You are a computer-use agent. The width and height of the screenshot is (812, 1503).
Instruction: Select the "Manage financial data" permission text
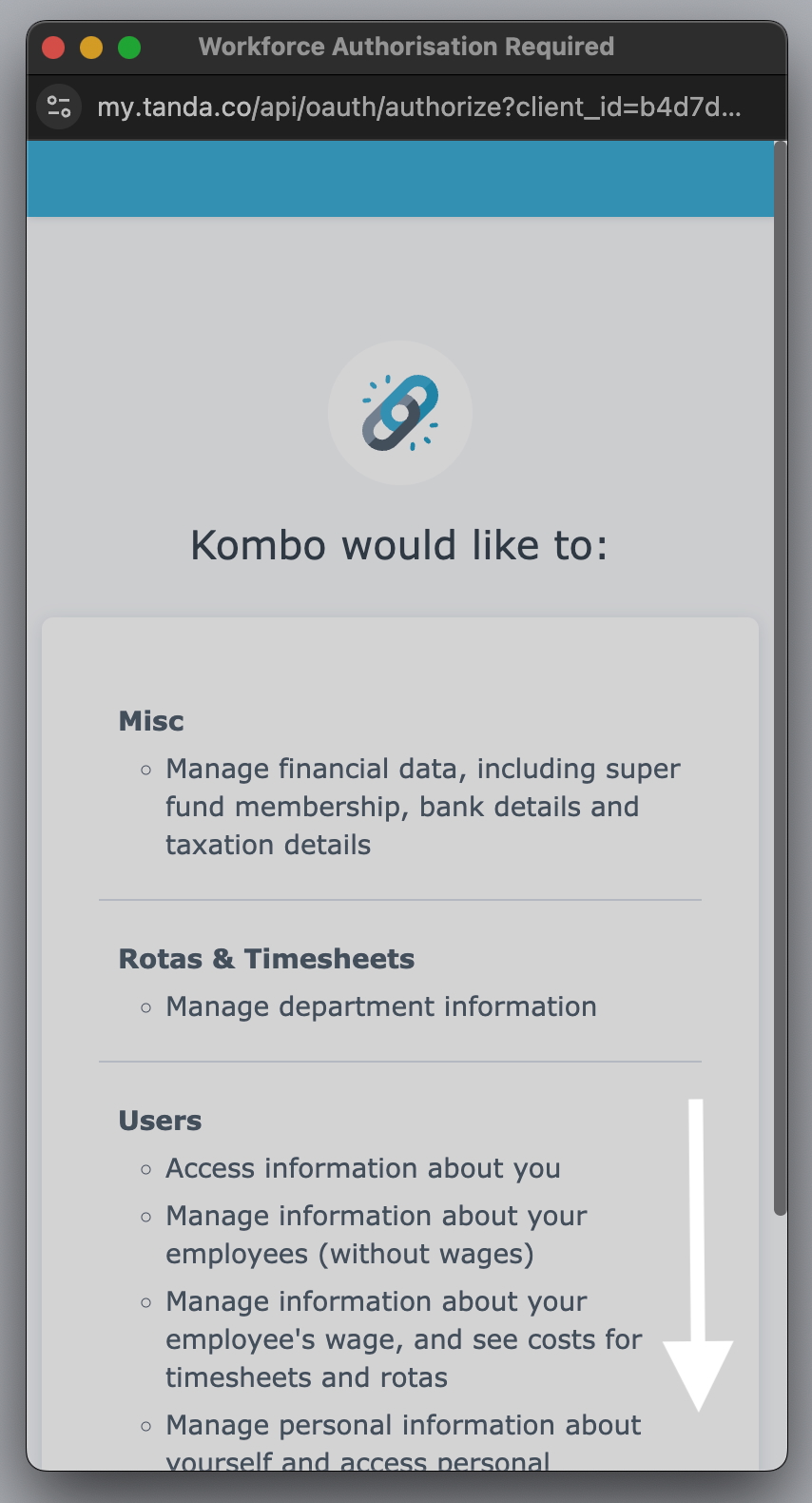click(x=422, y=807)
